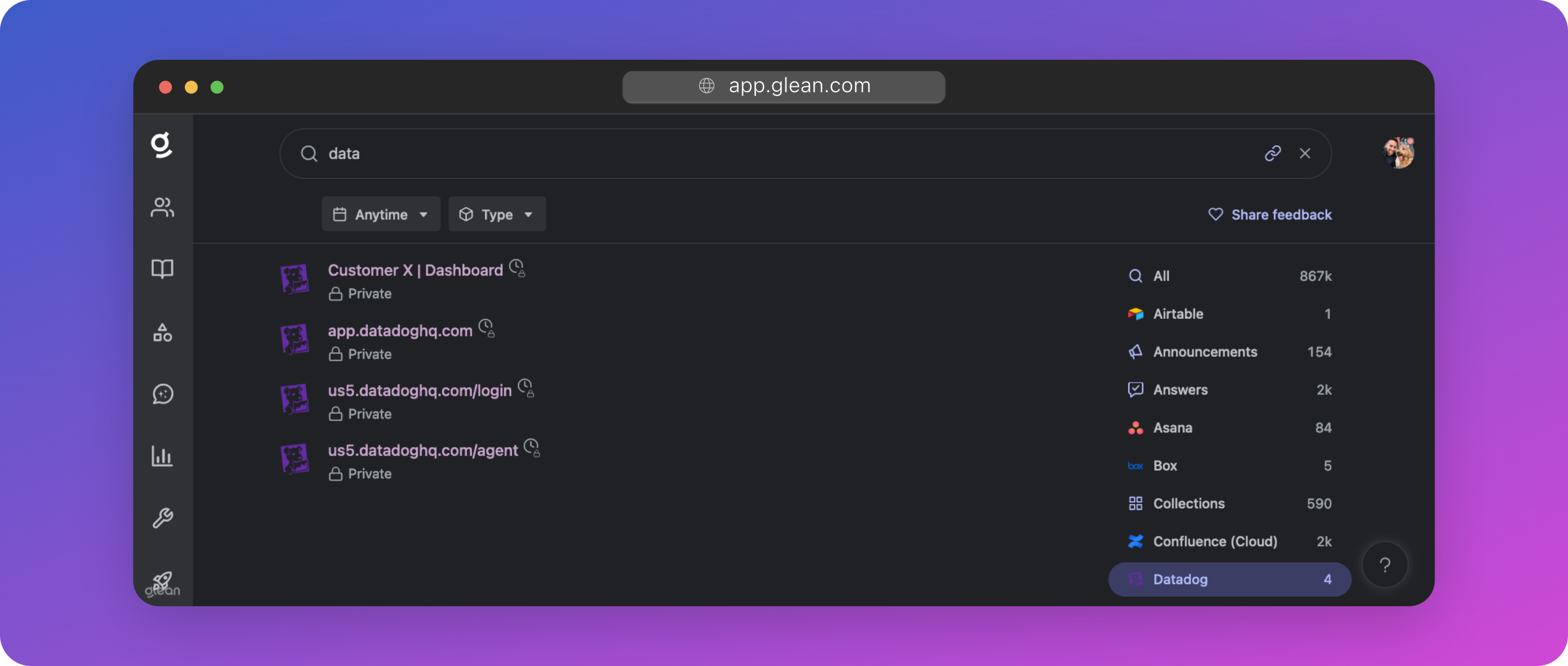Open the us5.datadoghq.com/agent result

[423, 450]
